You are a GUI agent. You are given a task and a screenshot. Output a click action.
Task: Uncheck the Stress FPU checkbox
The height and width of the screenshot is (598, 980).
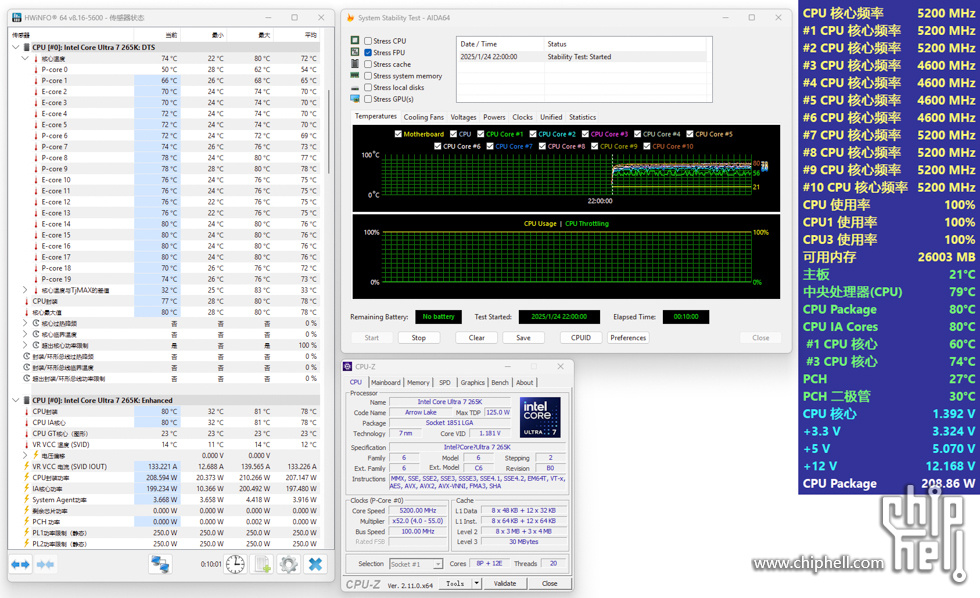point(368,52)
